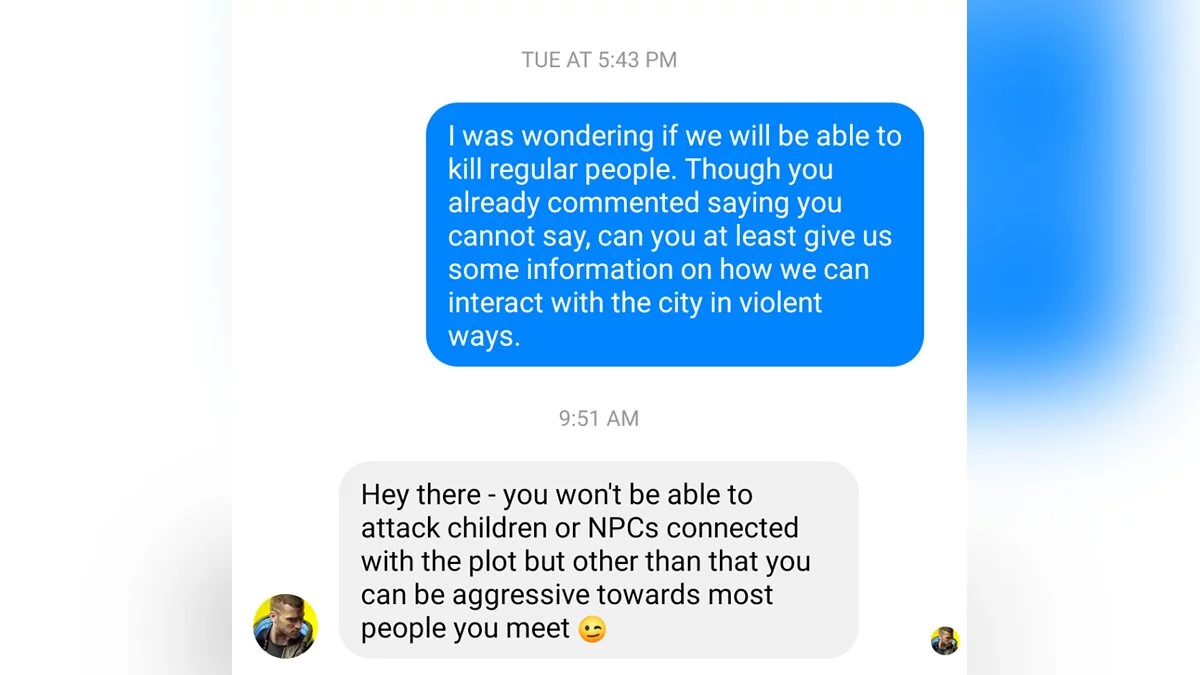Open the sender's profile avatar beside the gray message
The height and width of the screenshot is (675, 1200).
coord(285,626)
